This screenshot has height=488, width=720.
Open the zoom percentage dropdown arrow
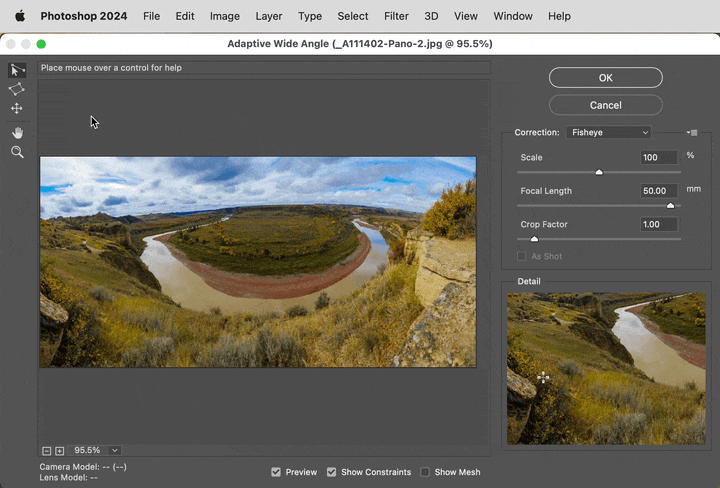tap(115, 450)
